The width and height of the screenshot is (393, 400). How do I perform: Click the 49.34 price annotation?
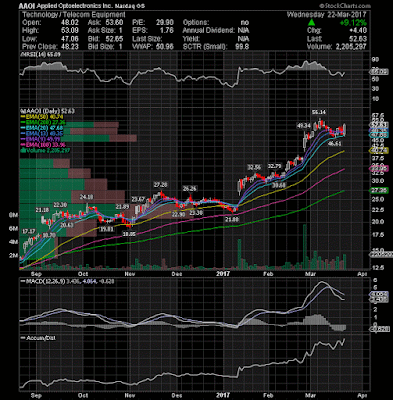pyautogui.click(x=304, y=126)
